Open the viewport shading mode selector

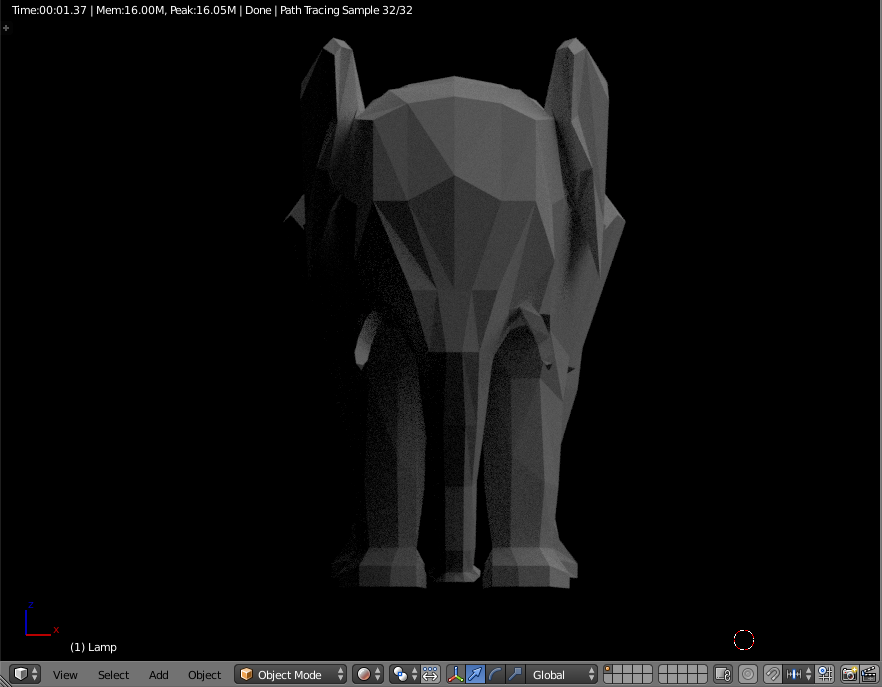coord(370,674)
